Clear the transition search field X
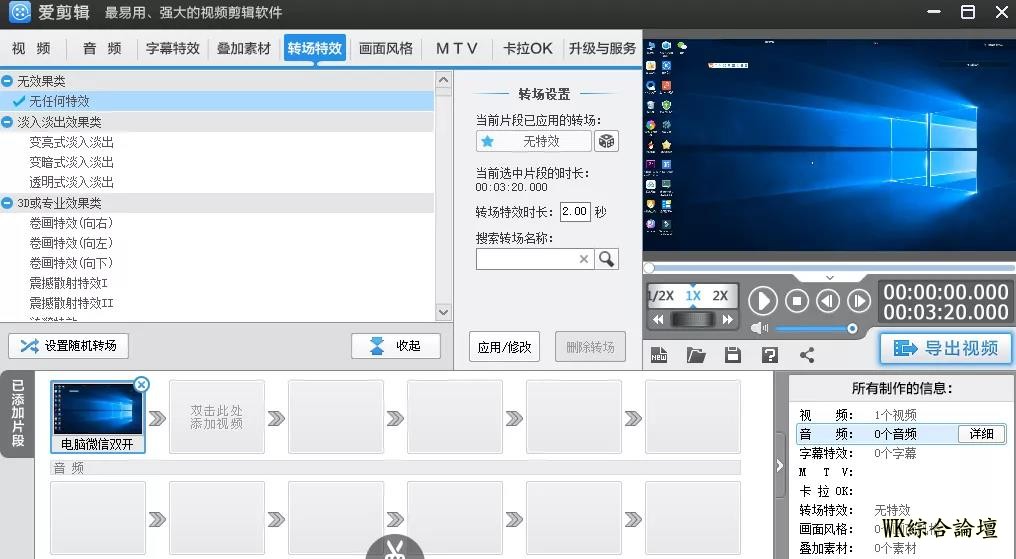 [x=584, y=259]
